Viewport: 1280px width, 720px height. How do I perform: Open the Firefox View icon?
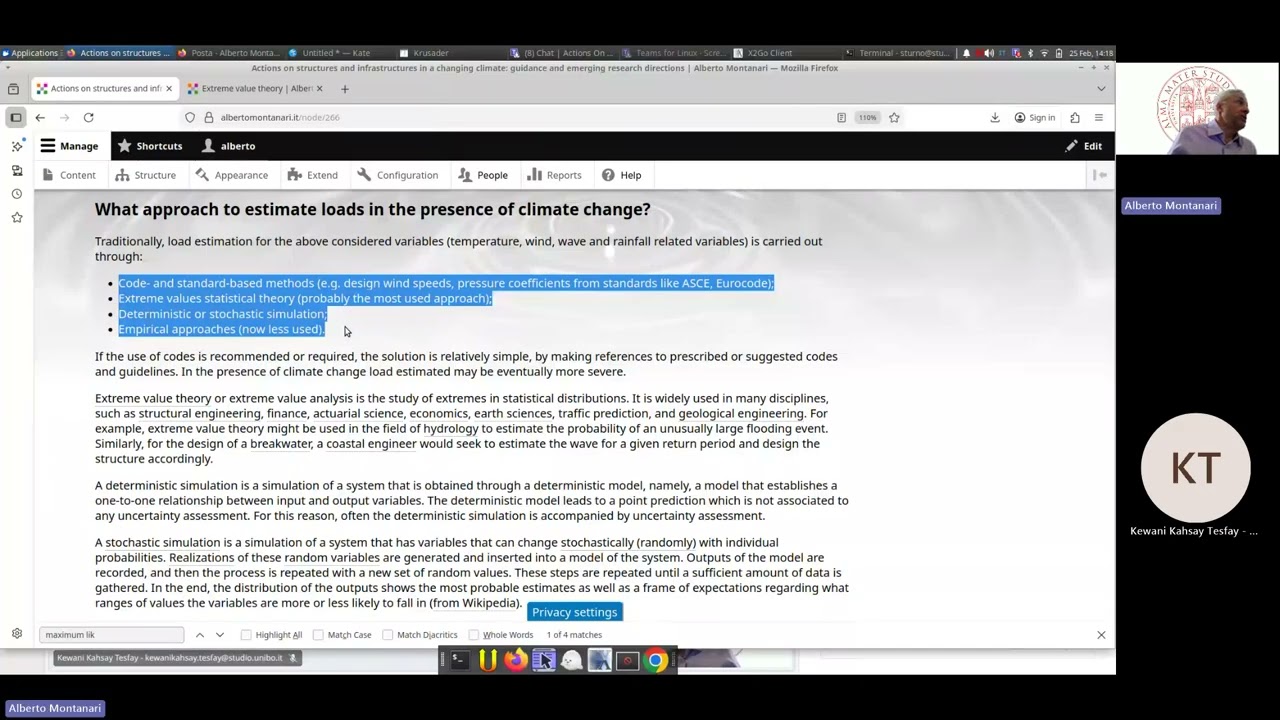point(13,88)
